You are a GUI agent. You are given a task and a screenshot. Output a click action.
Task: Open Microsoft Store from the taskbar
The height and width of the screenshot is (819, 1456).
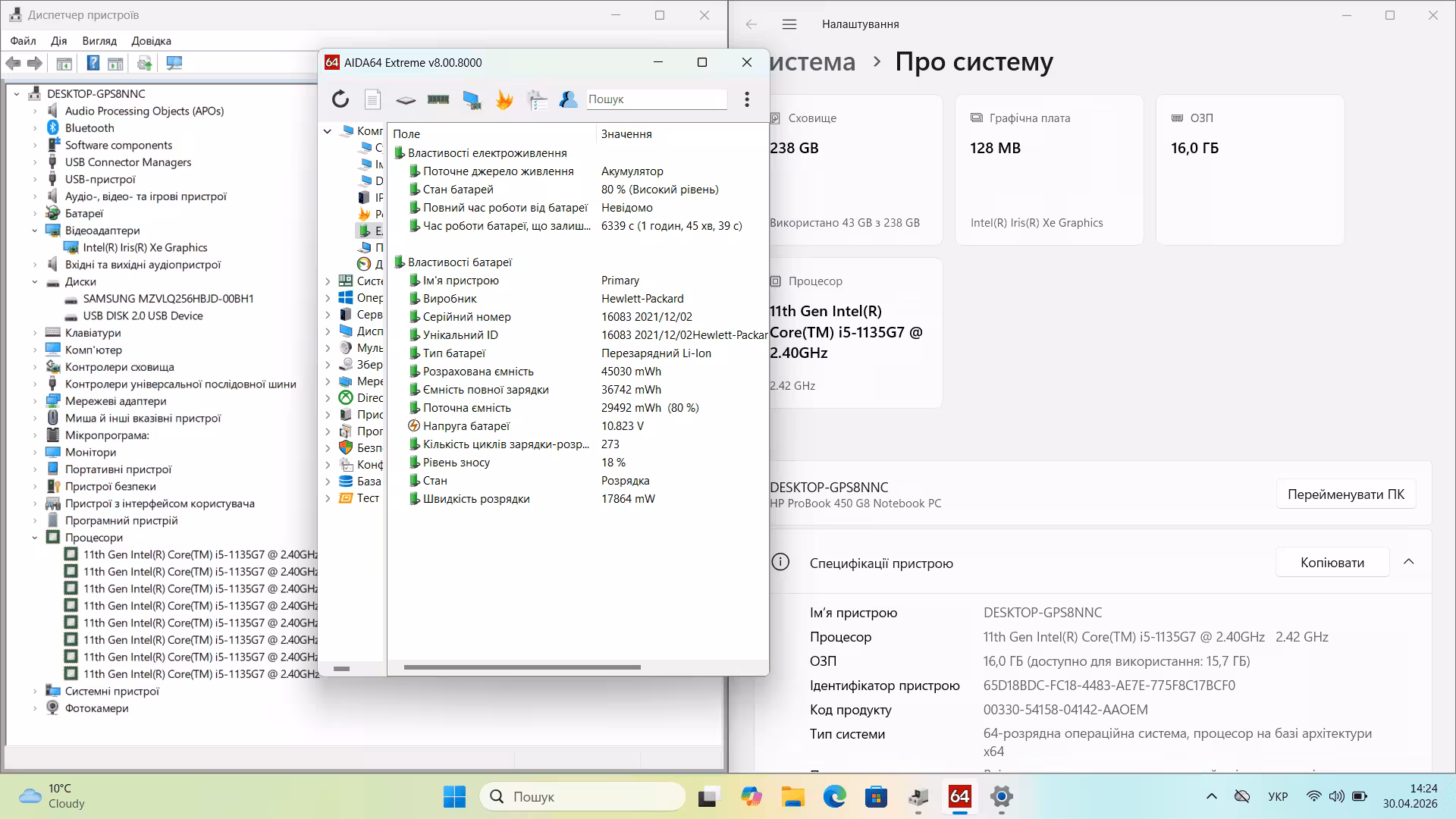[x=876, y=796]
